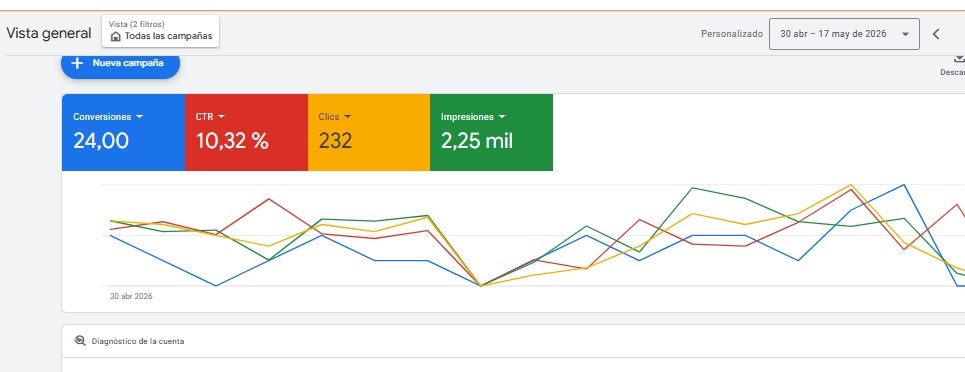Image resolution: width=965 pixels, height=372 pixels.
Task: Select the blue 24,00 conversions value
Action: click(x=101, y=141)
